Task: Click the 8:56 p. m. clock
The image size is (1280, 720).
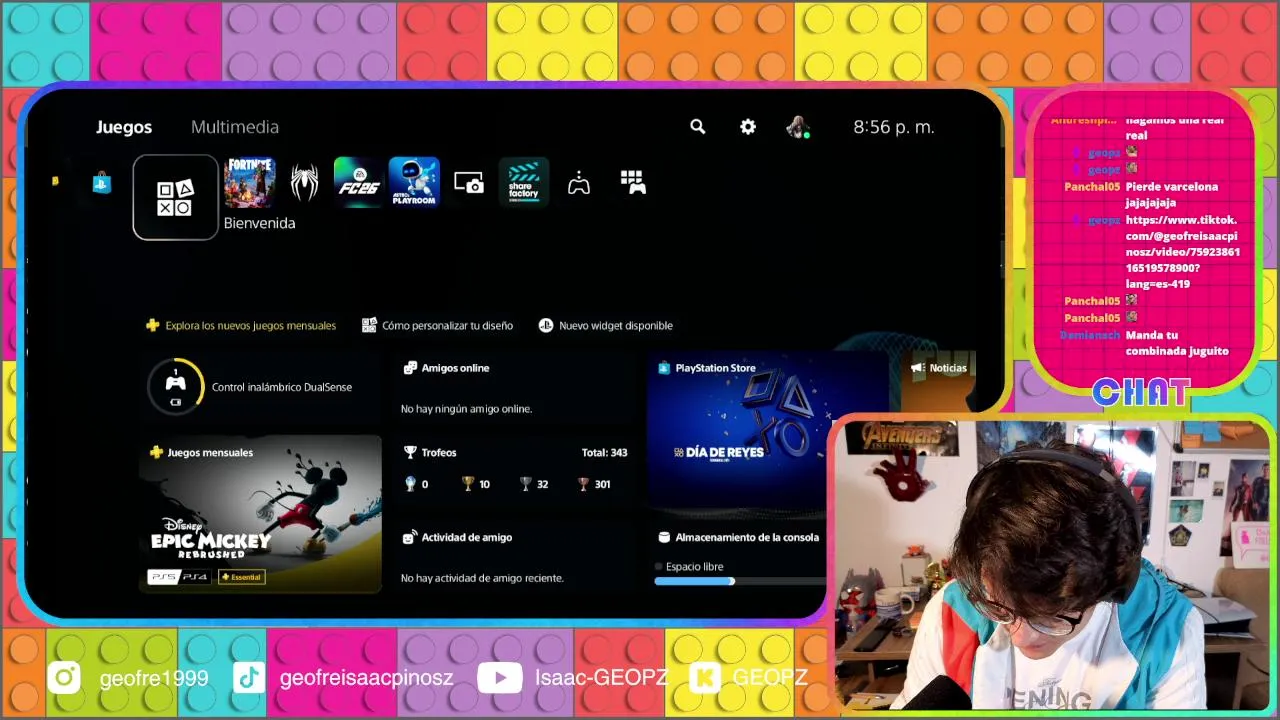Action: (x=894, y=127)
